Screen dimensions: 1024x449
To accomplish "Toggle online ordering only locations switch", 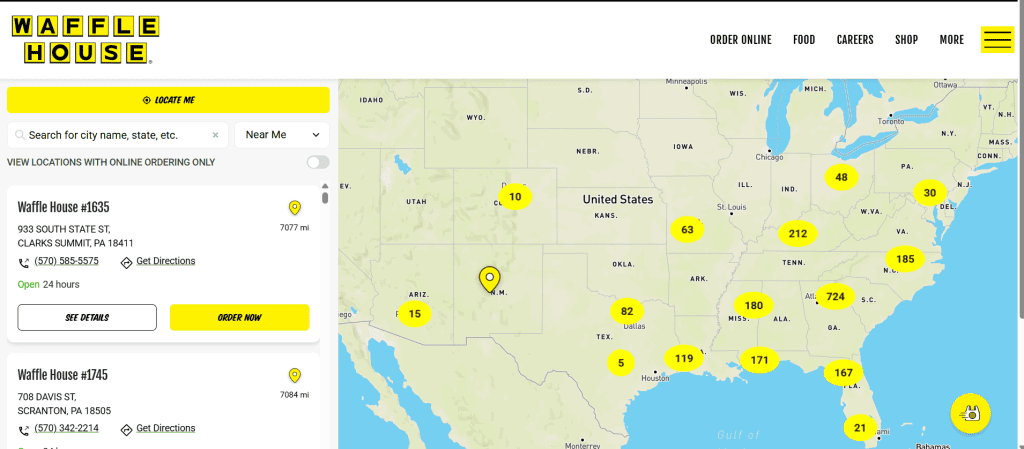I will tap(317, 162).
